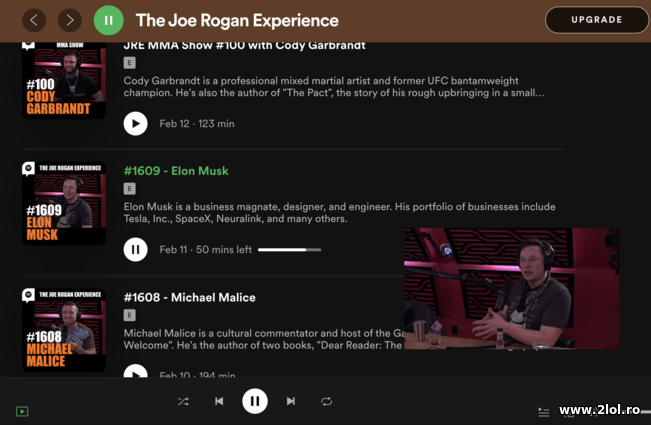Image resolution: width=651 pixels, height=425 pixels.
Task: Go back with the left arrow button
Action: tap(34, 20)
